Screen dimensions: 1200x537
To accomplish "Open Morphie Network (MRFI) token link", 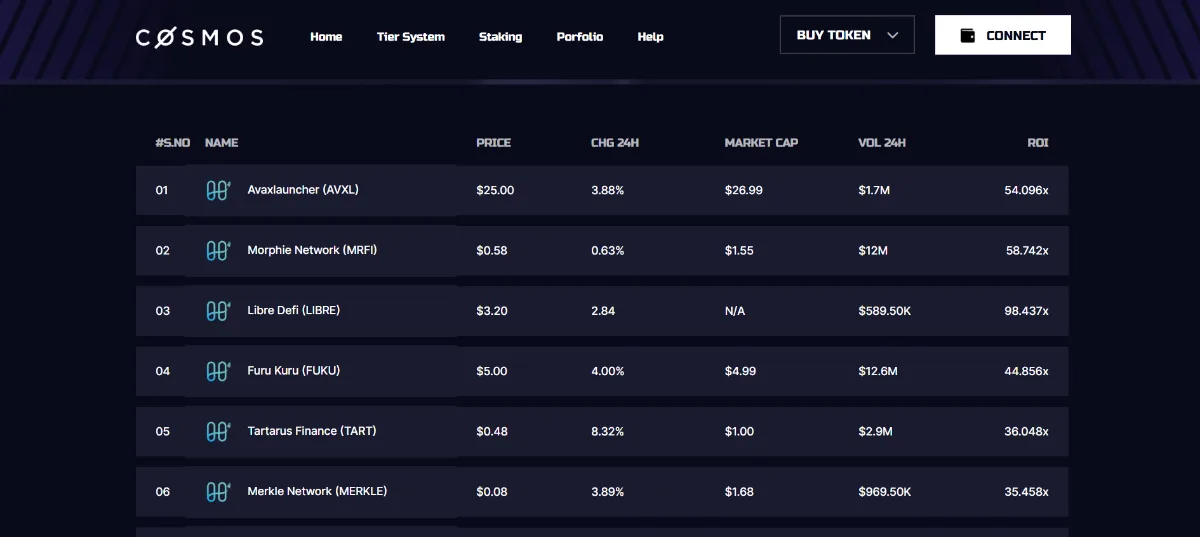I will (x=312, y=250).
